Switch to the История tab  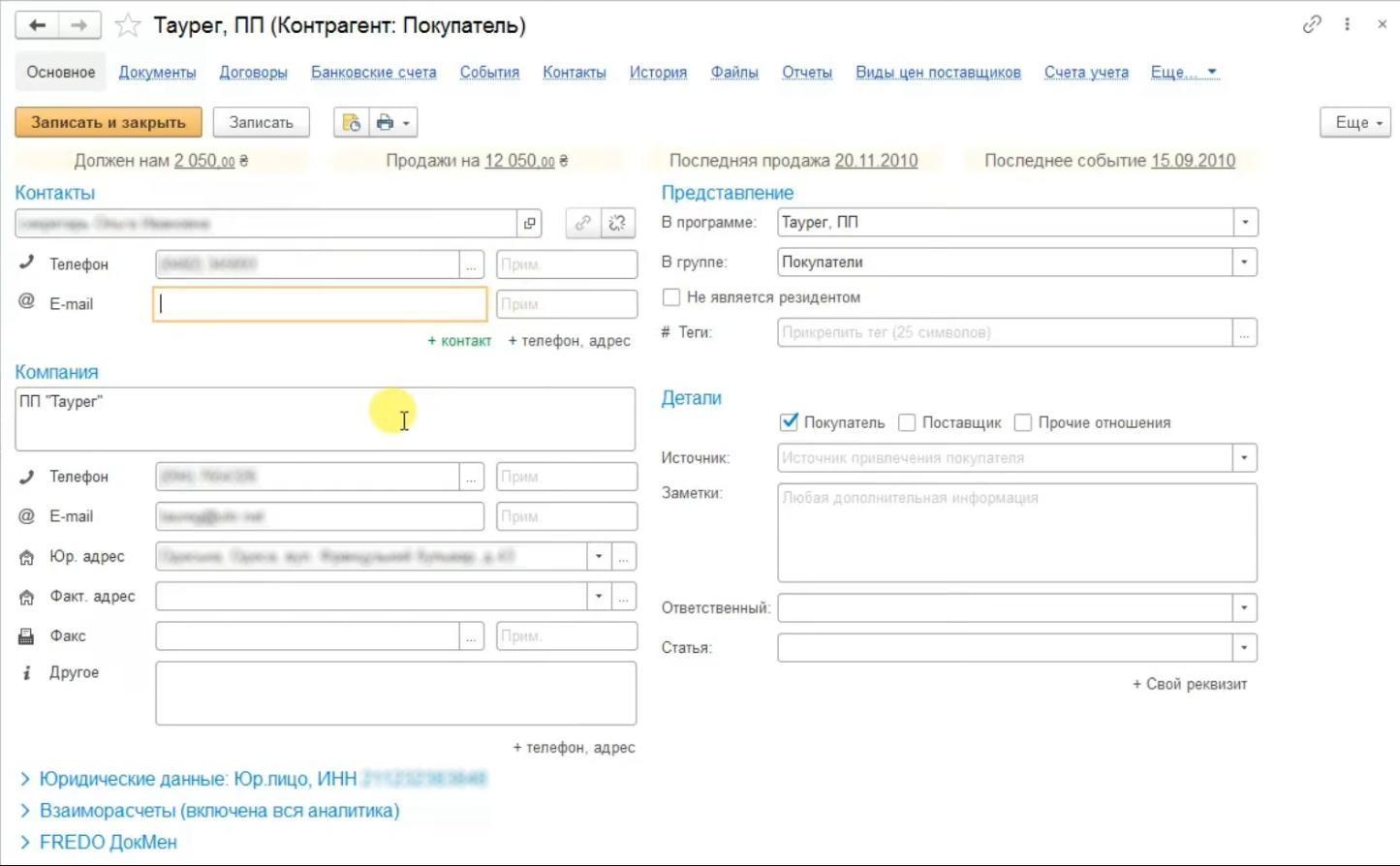(658, 73)
